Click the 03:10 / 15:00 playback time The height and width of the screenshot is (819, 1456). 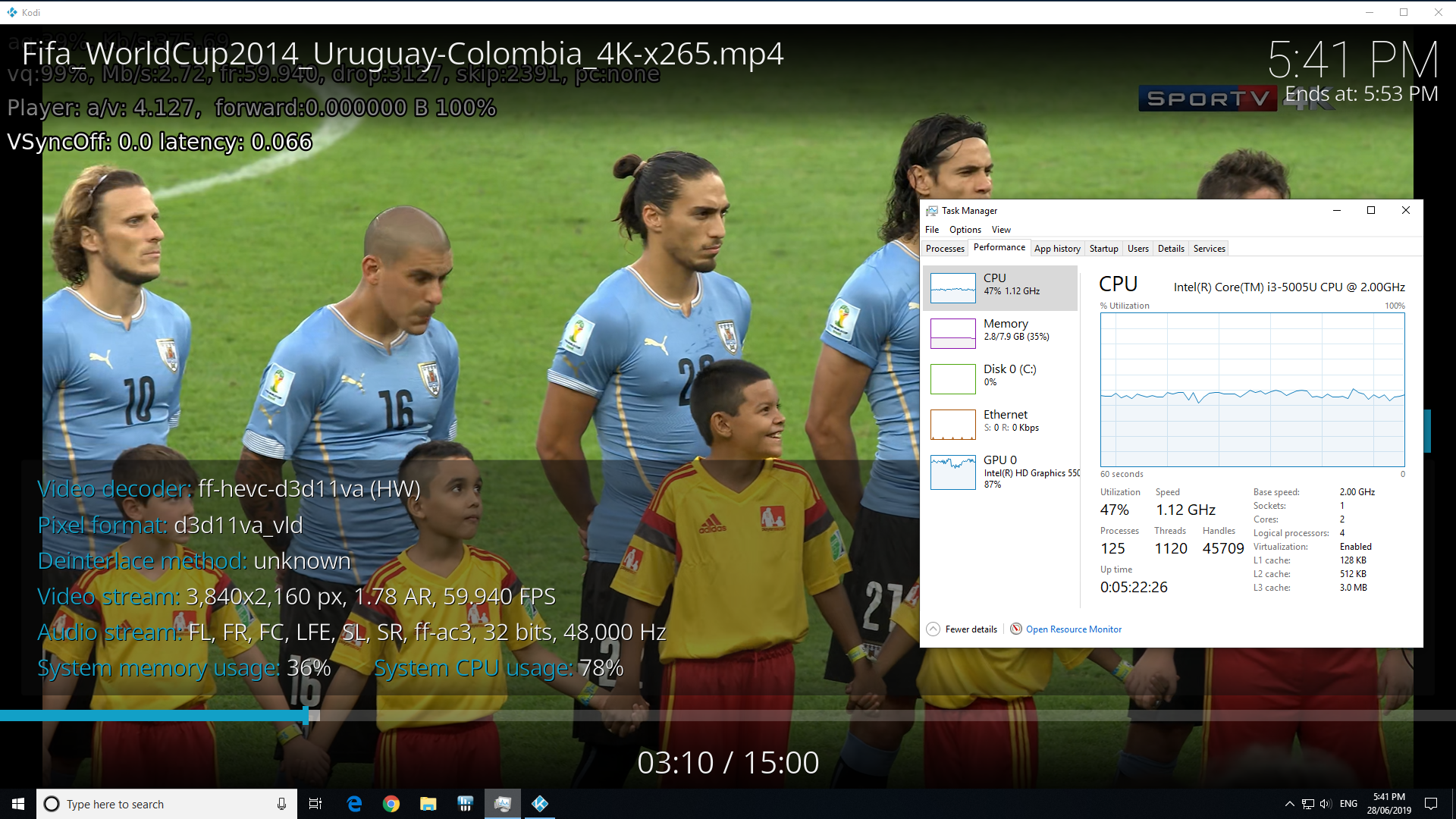[x=728, y=763]
